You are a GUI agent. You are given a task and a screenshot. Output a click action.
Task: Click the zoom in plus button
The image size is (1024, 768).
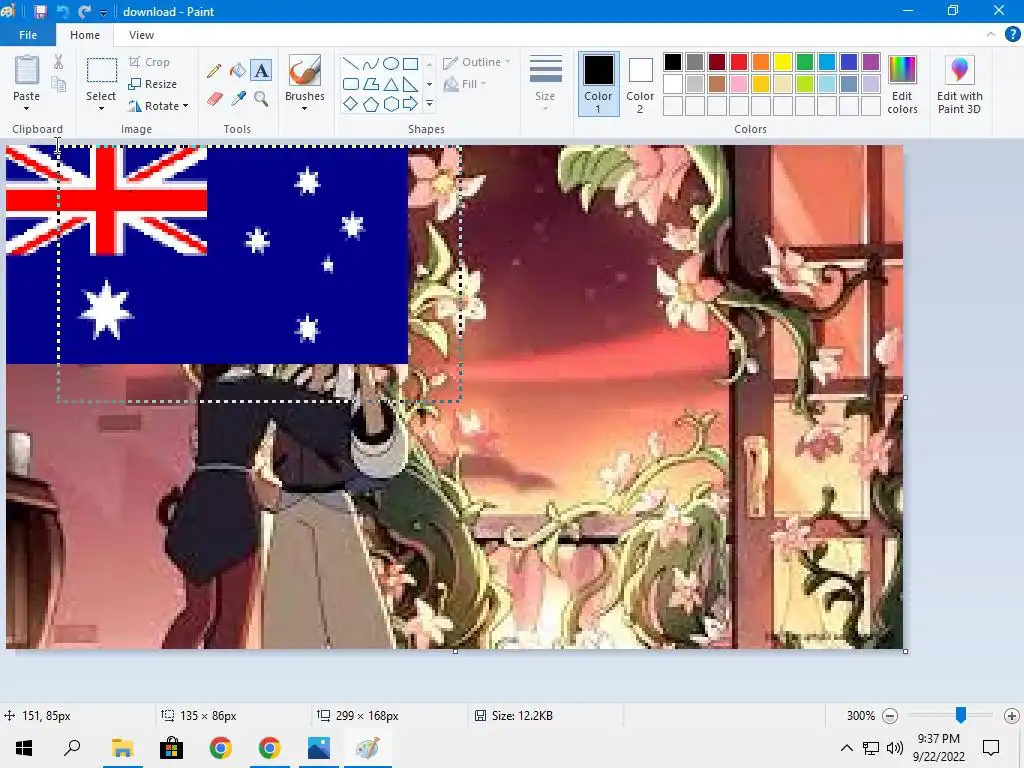[1012, 716]
